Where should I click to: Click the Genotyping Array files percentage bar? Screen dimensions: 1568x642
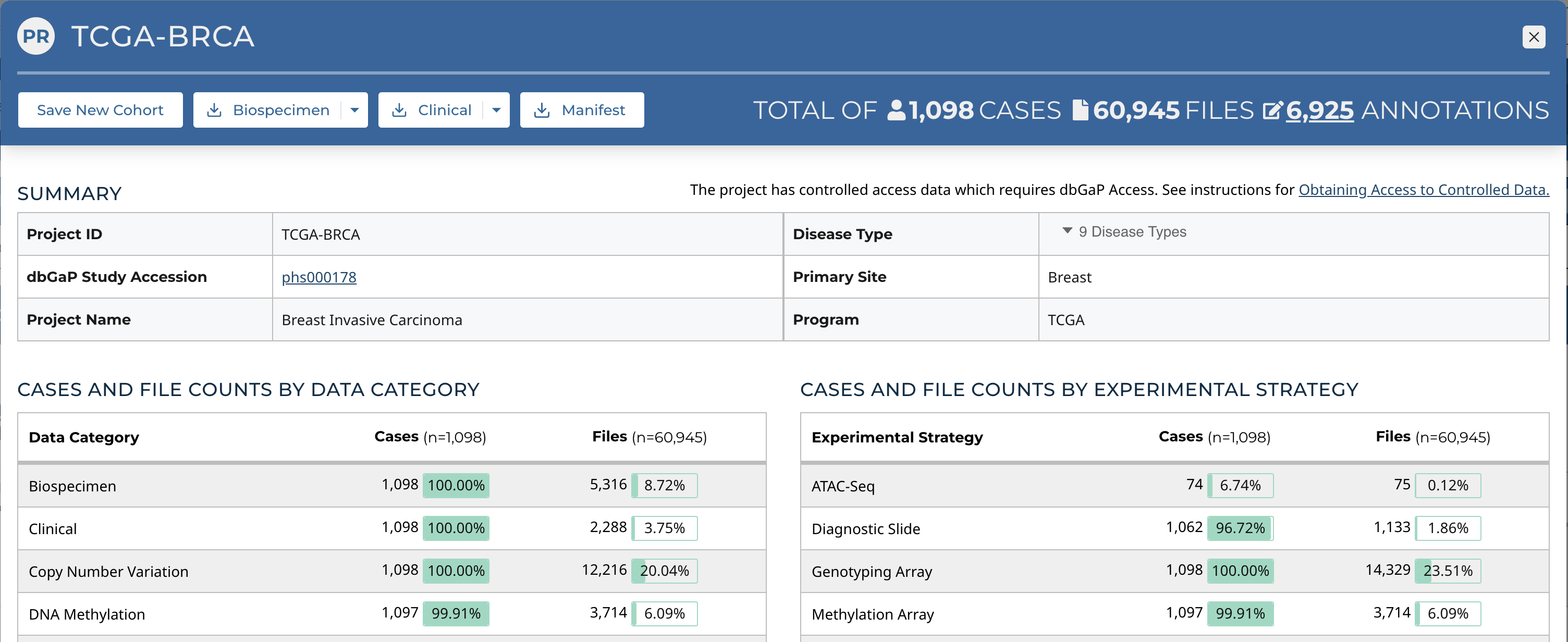[x=1448, y=571]
